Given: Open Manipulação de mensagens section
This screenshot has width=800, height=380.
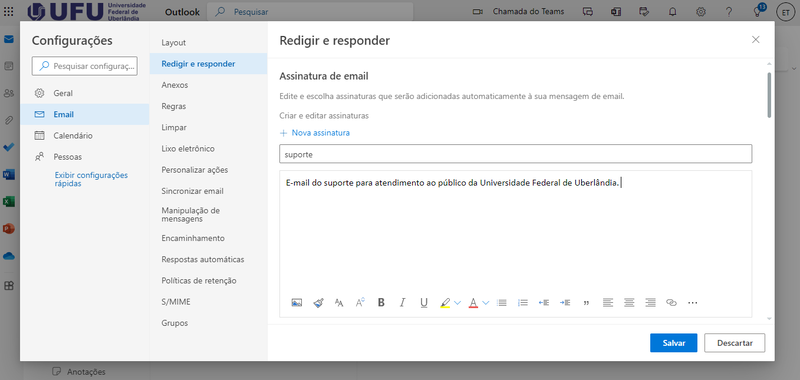Looking at the screenshot, I should point(208,215).
